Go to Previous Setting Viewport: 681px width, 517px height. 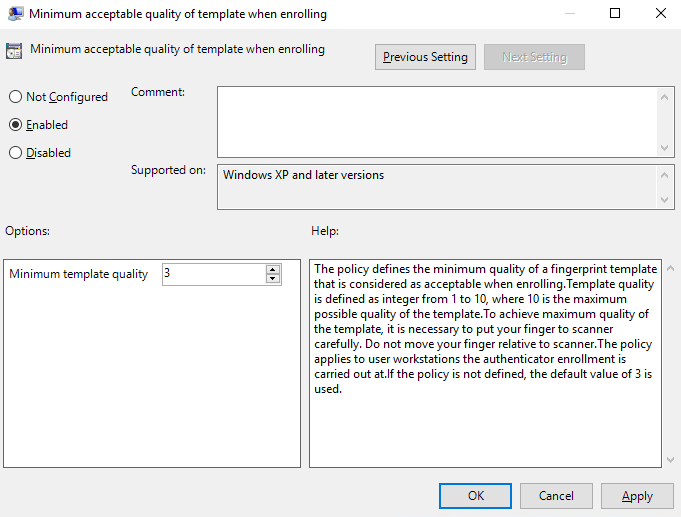tap(425, 57)
